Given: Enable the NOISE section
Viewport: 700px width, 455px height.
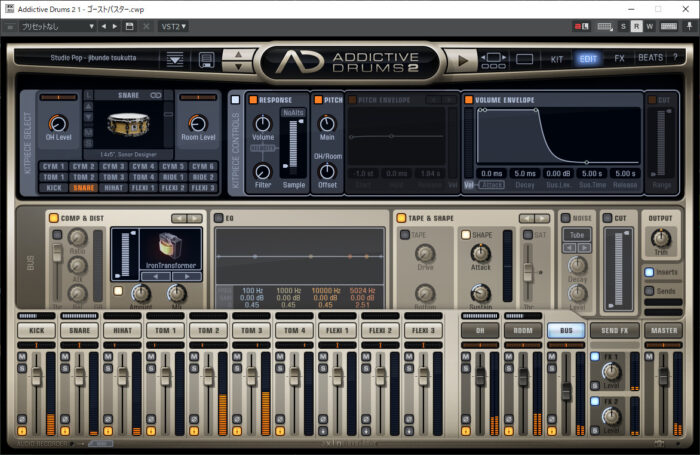Looking at the screenshot, I should (565, 218).
